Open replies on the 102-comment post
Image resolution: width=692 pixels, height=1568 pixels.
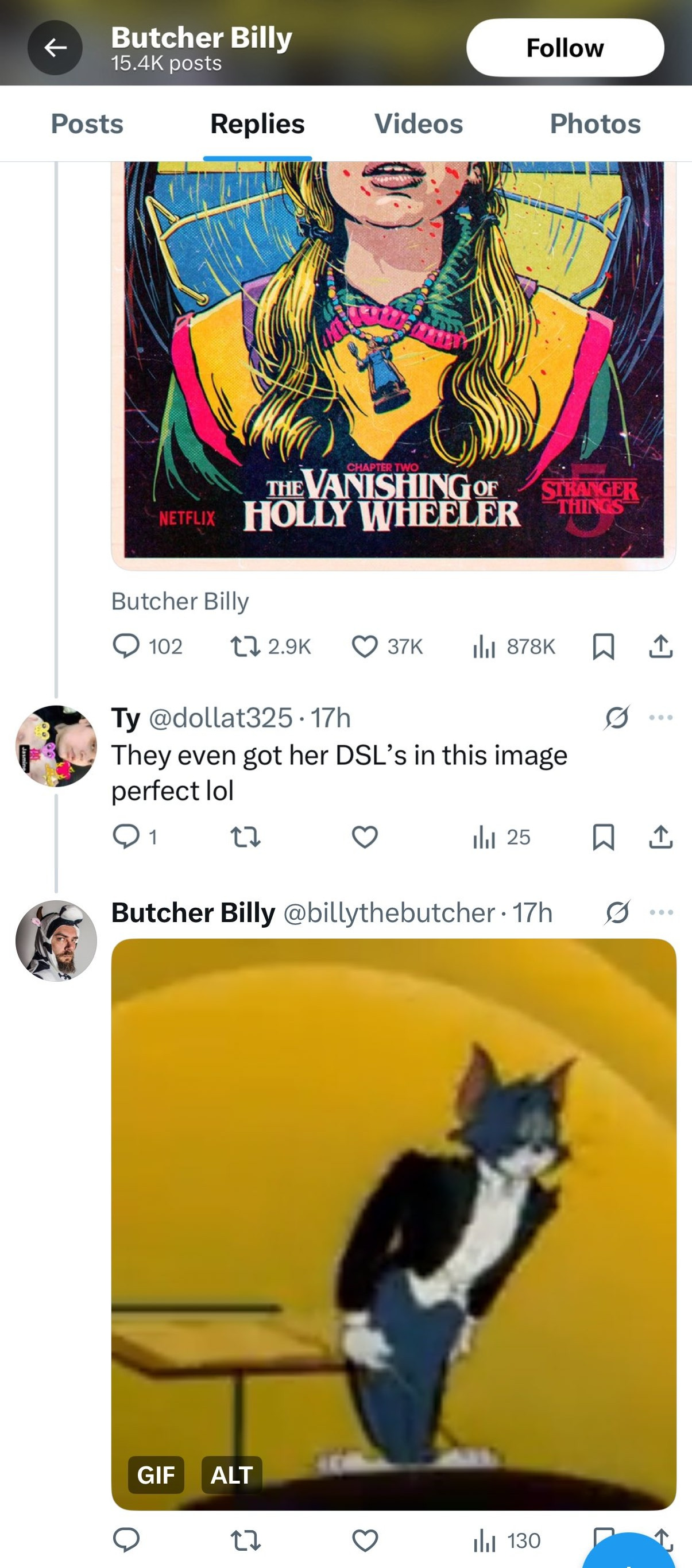tap(148, 646)
